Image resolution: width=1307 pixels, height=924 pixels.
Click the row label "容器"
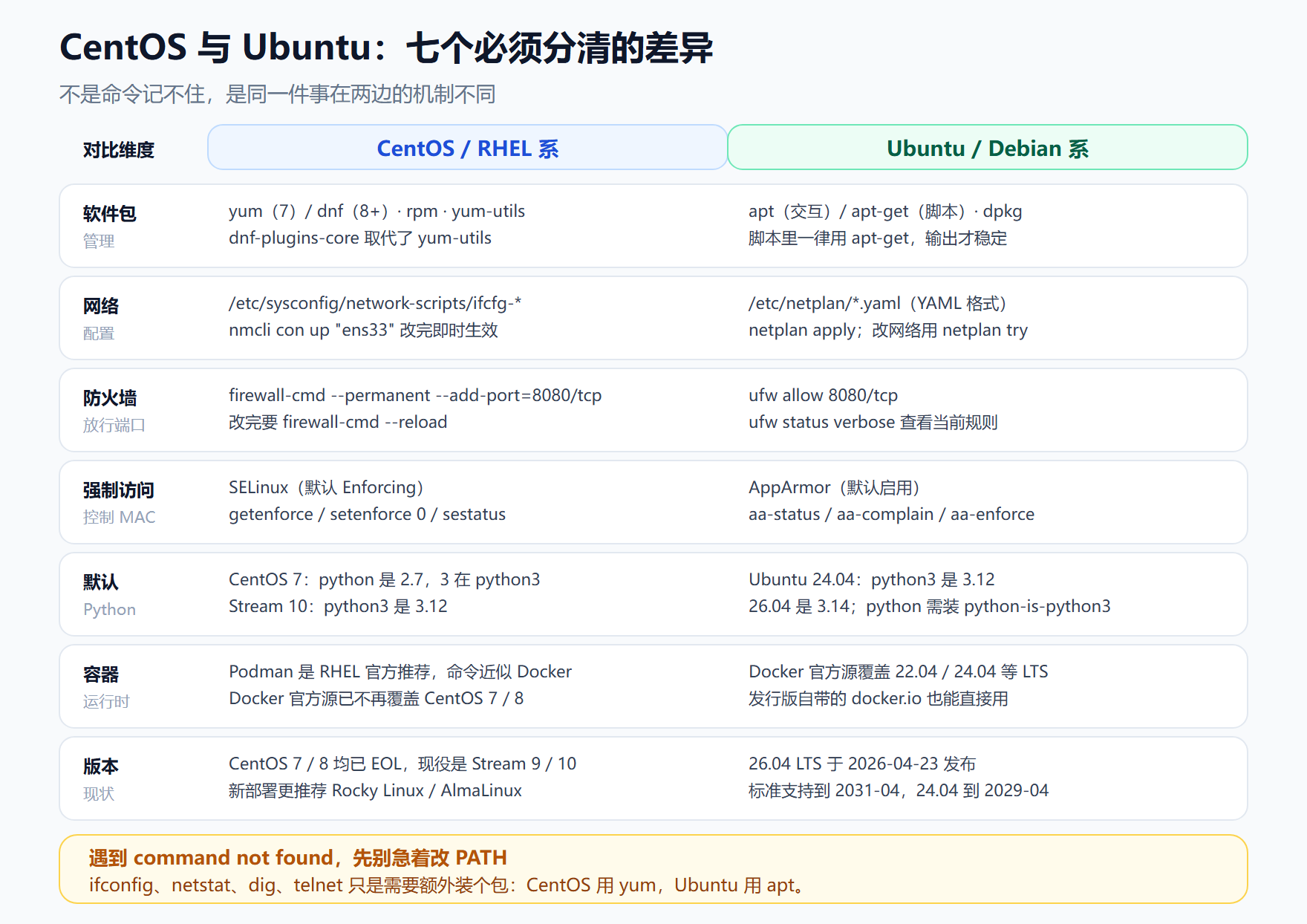click(101, 674)
